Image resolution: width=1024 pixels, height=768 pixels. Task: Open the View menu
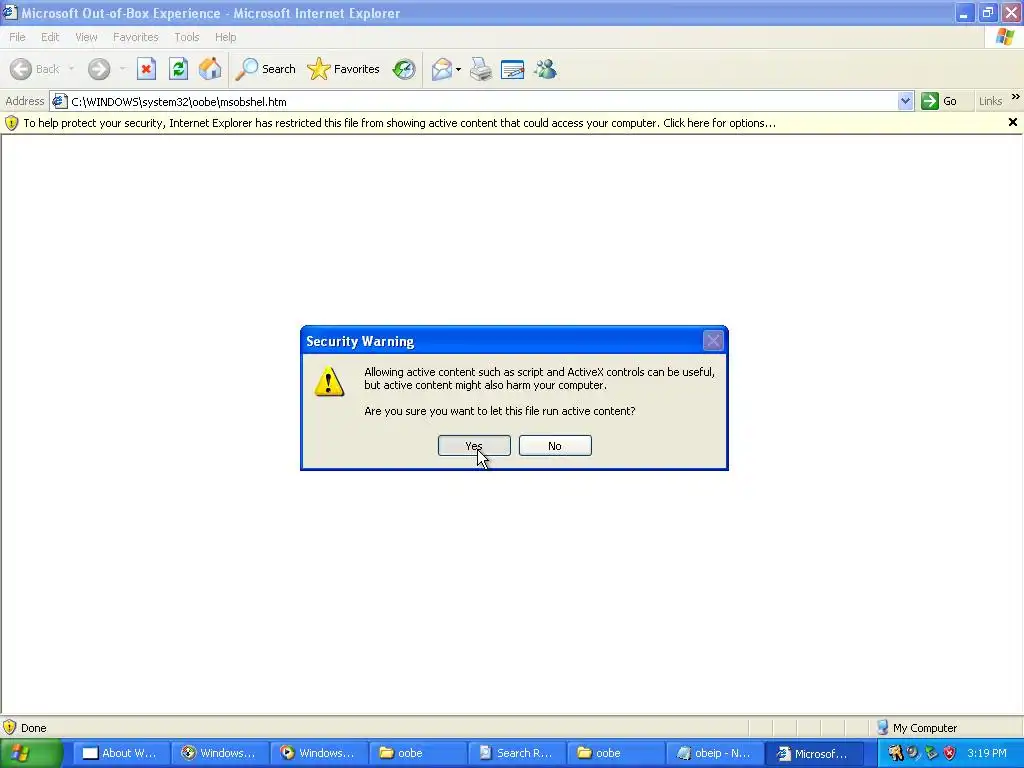[x=86, y=37]
